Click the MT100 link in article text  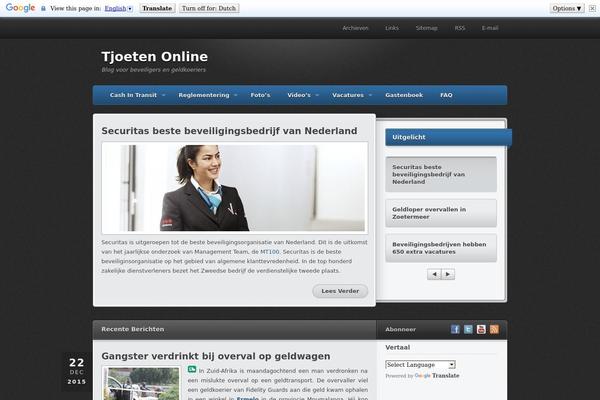coord(270,252)
